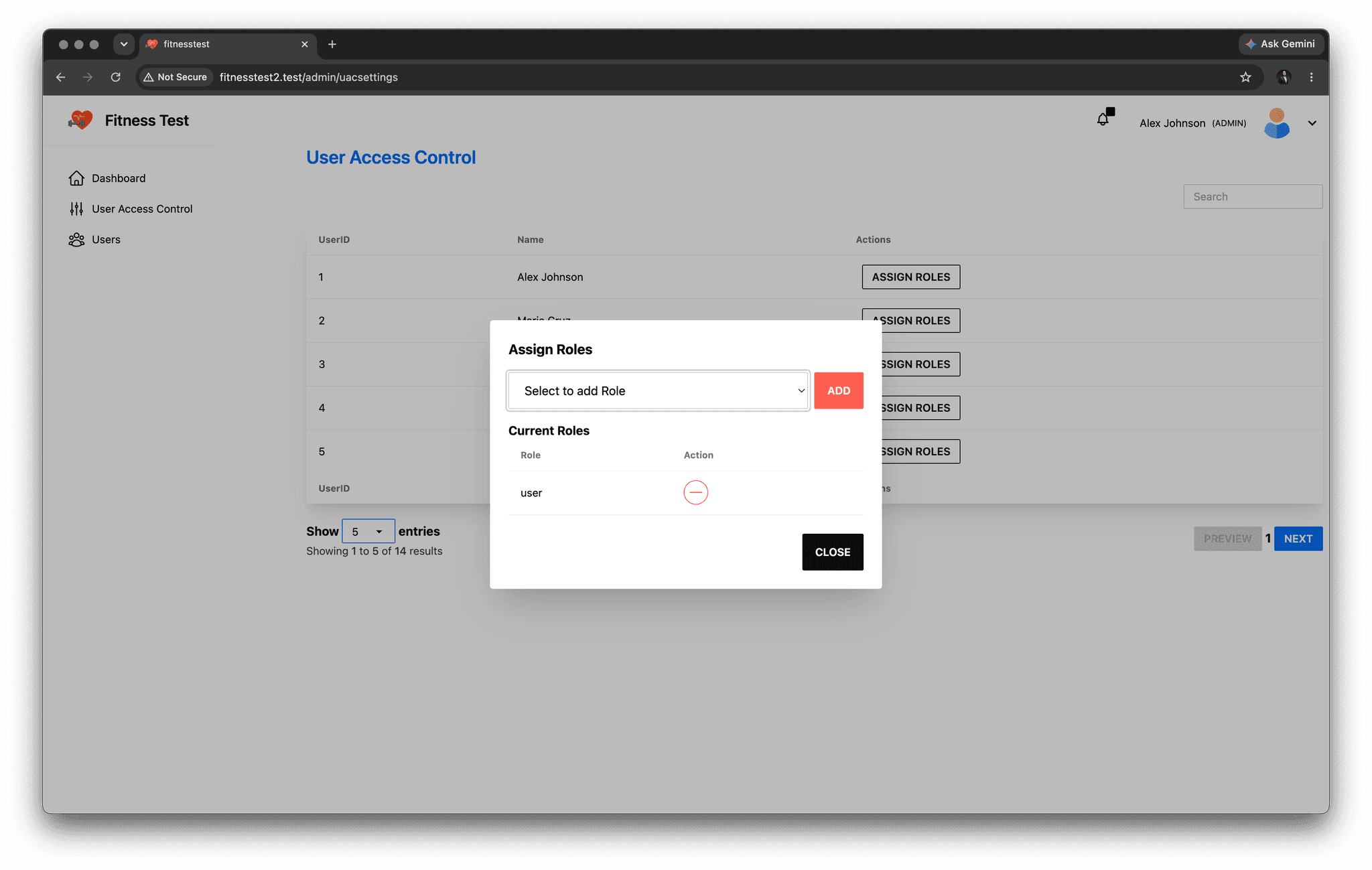Open Dashboard in the sidebar
This screenshot has height=870, width=1372.
coord(119,178)
